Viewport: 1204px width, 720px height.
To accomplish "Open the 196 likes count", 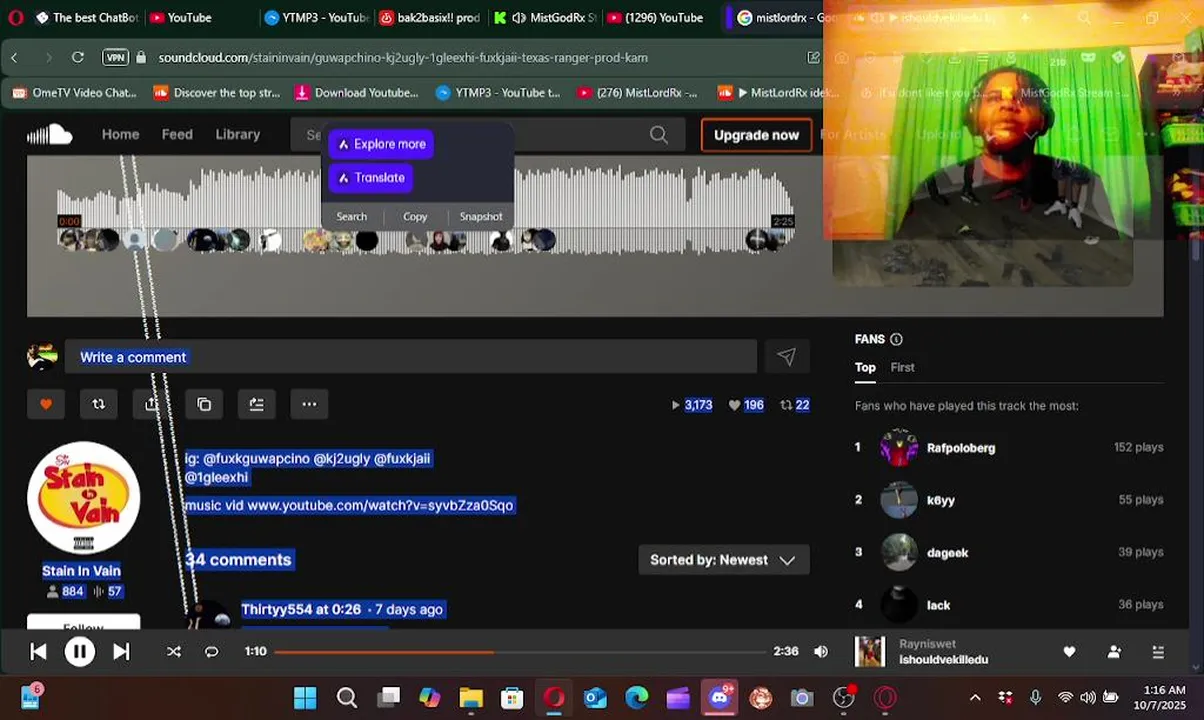I will (746, 405).
